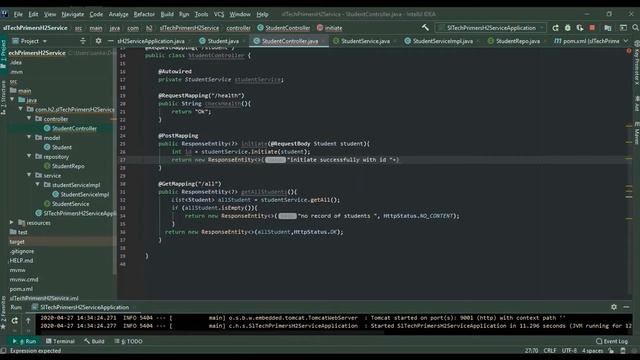Image resolution: width=640 pixels, height=360 pixels.
Task: Click the Build Project hammer icon
Action: (x=425, y=28)
